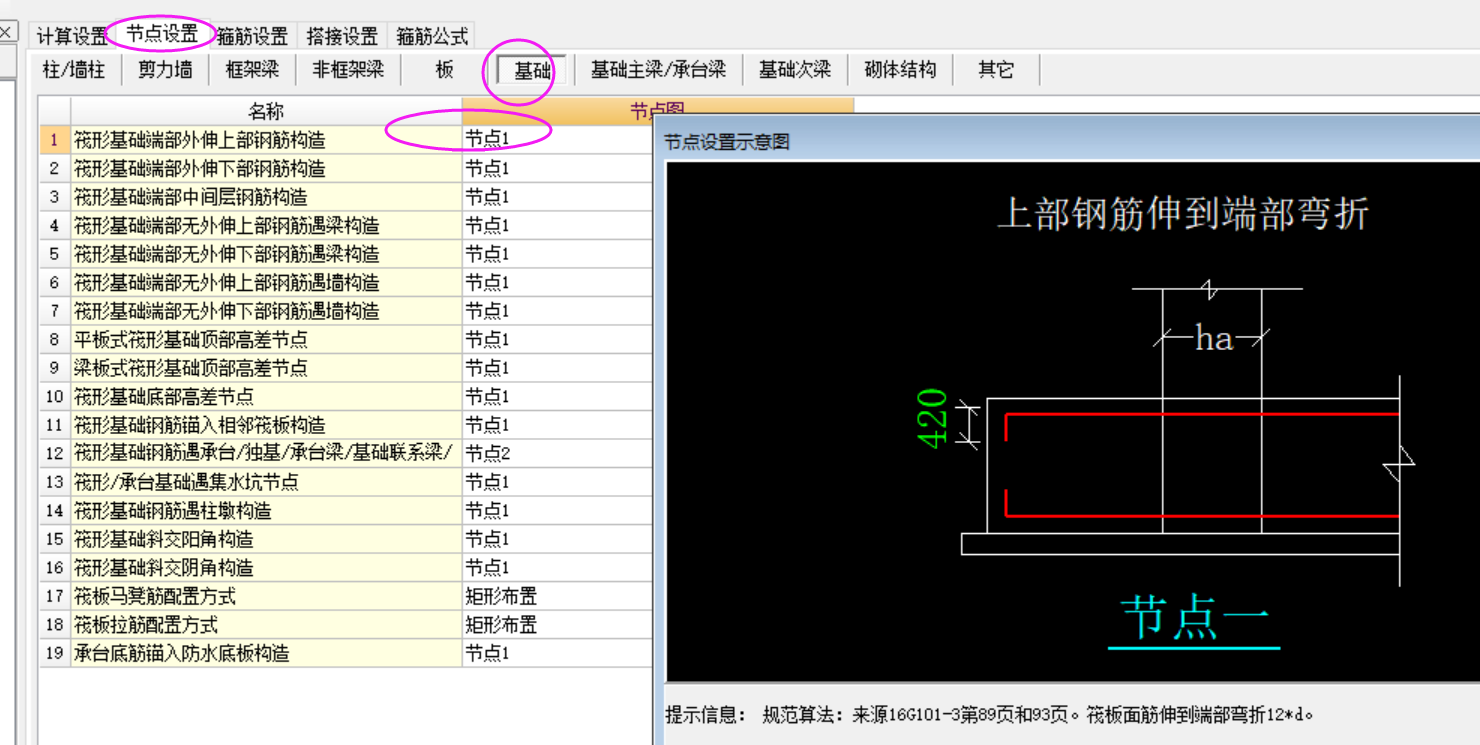This screenshot has width=1480, height=745.
Task: Click the green 420 dimension value
Action: 932,418
